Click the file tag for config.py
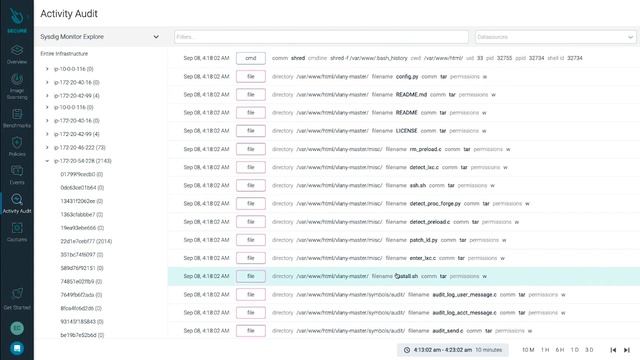 (251, 76)
